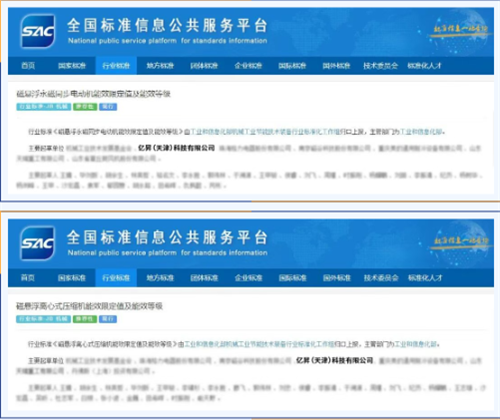500x420 pixels.
Task: Click the 磁悬浮永磁同步电动机能效限定值及能效等级 title
Action: (94, 94)
